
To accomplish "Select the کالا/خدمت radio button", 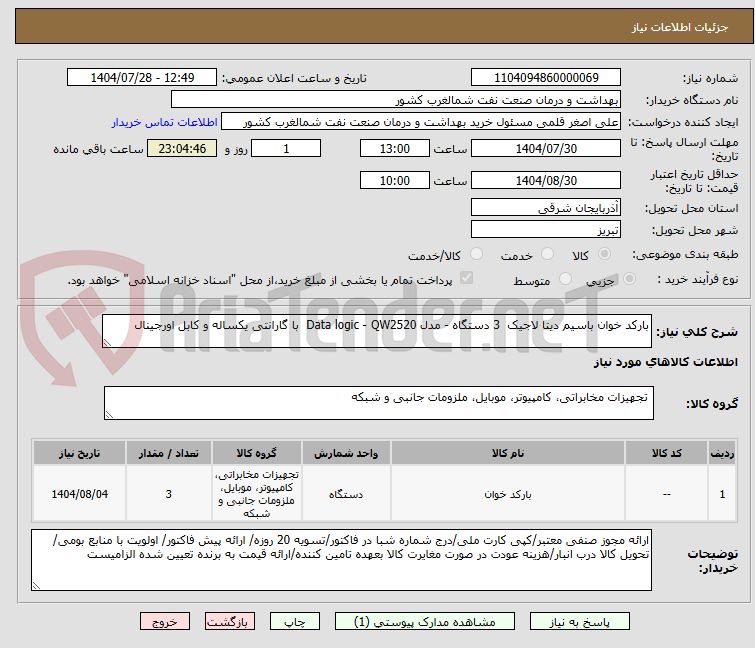I will click(476, 254).
